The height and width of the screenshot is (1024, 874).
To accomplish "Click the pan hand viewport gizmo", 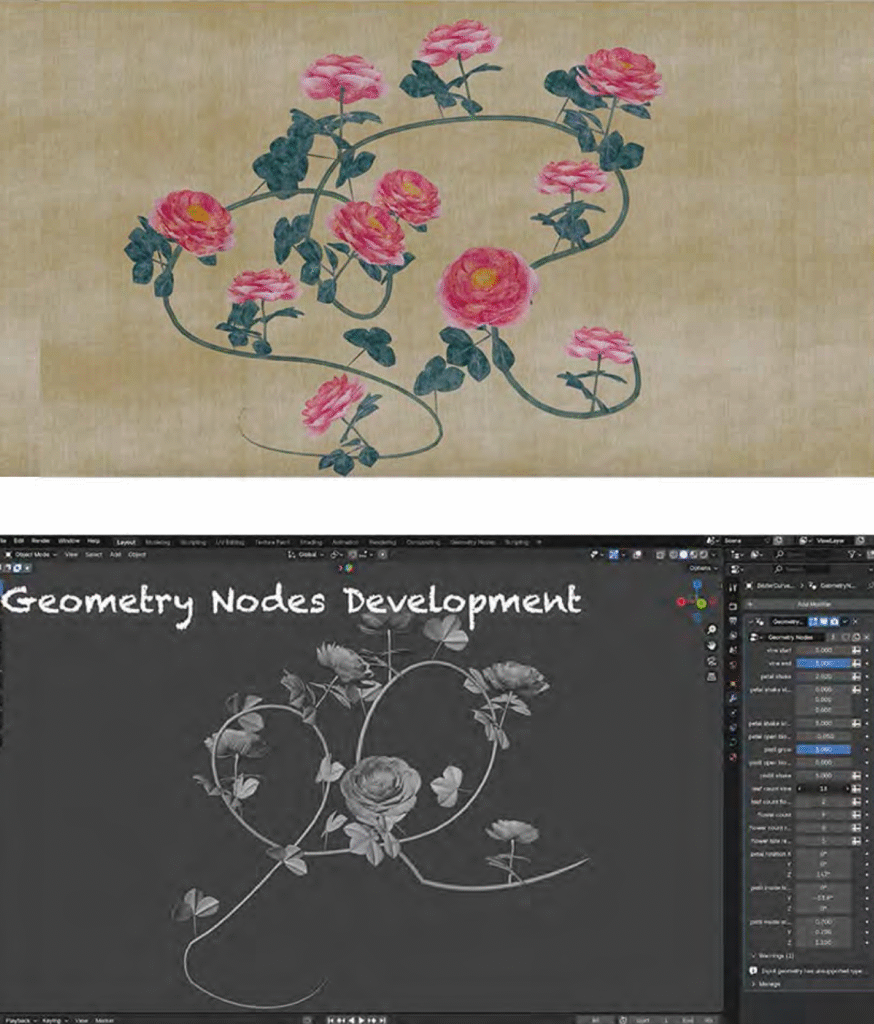I will pos(711,646).
